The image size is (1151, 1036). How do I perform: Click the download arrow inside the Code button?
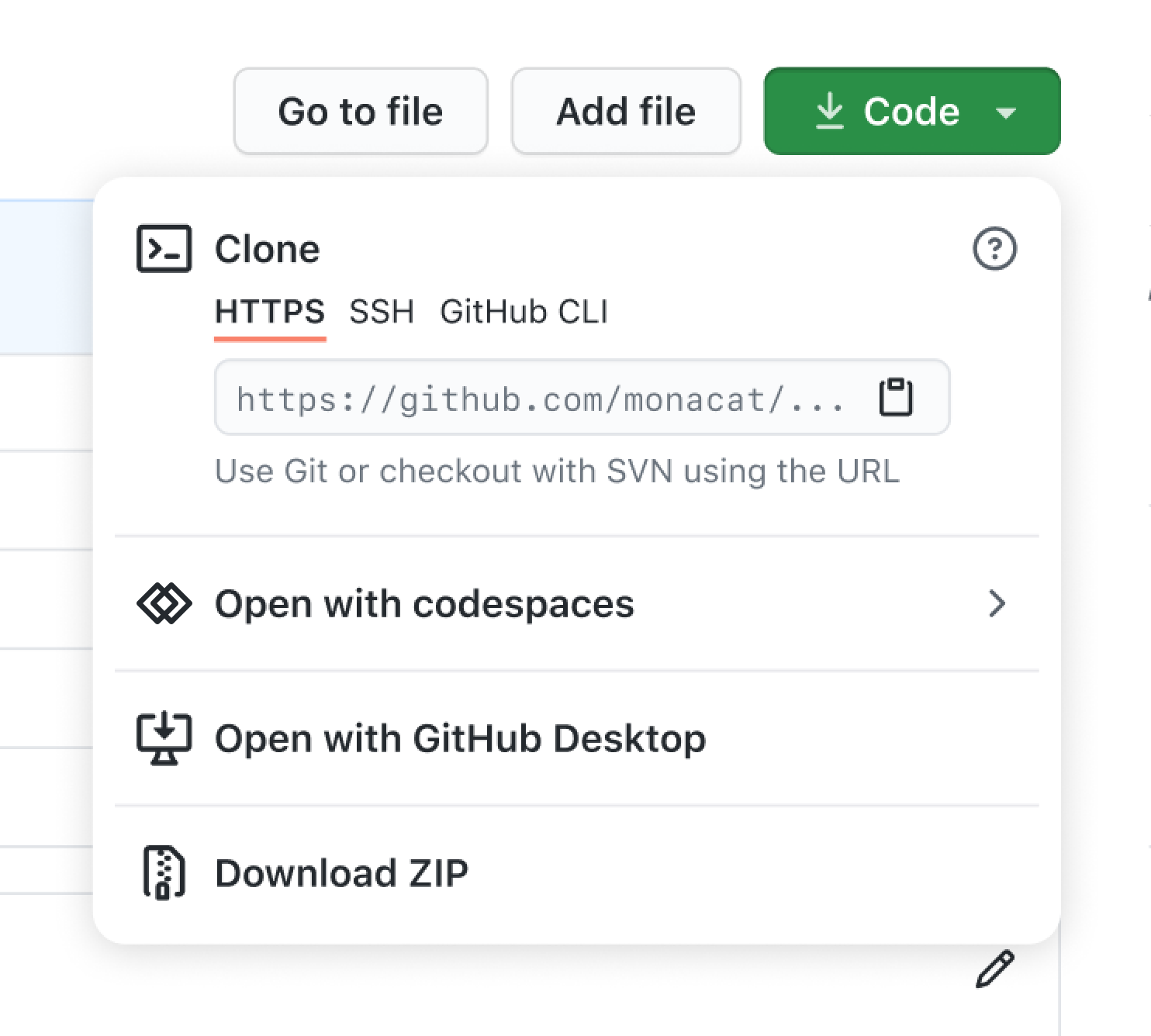point(830,111)
